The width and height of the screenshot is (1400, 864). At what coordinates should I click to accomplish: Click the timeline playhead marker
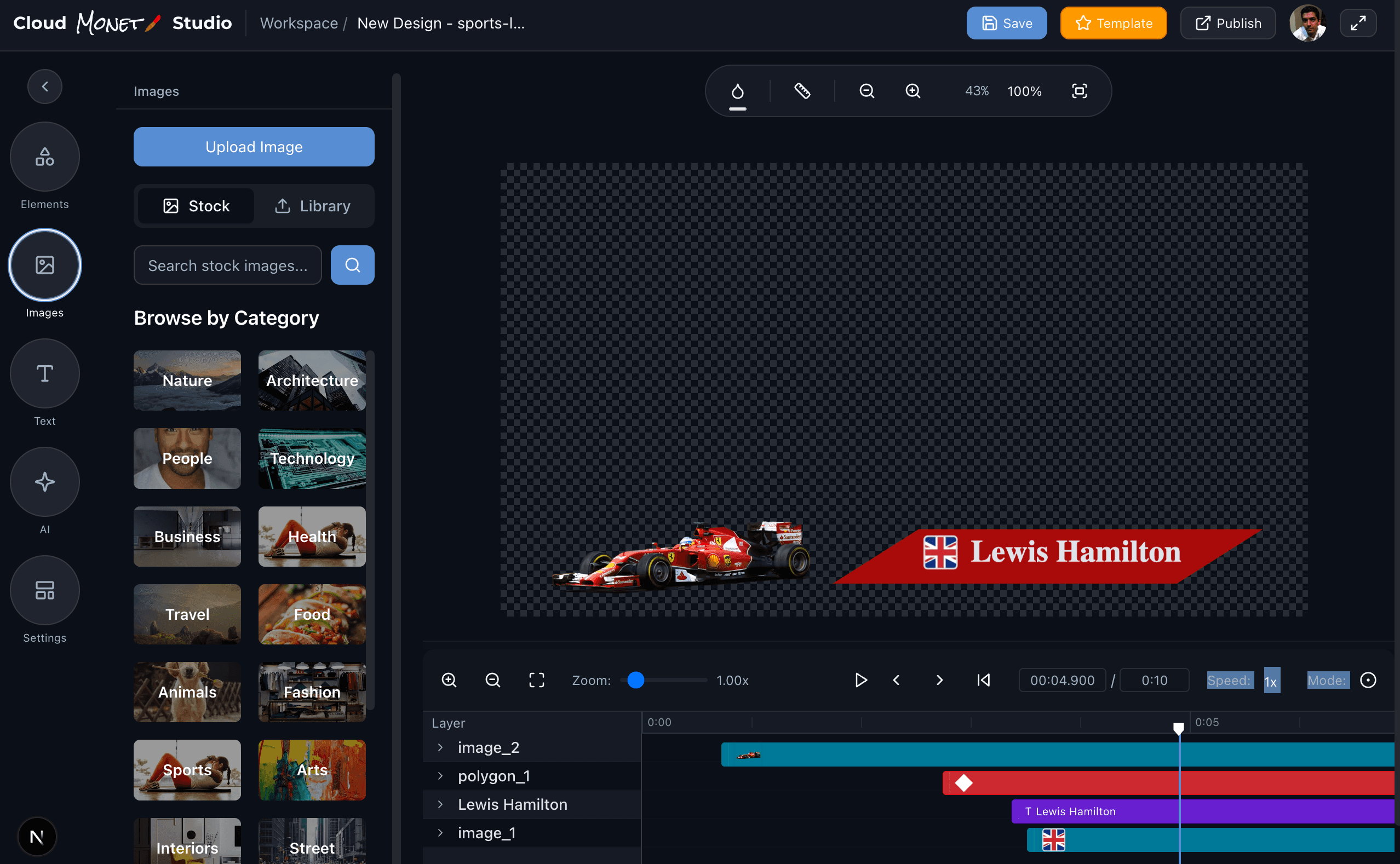1178,728
